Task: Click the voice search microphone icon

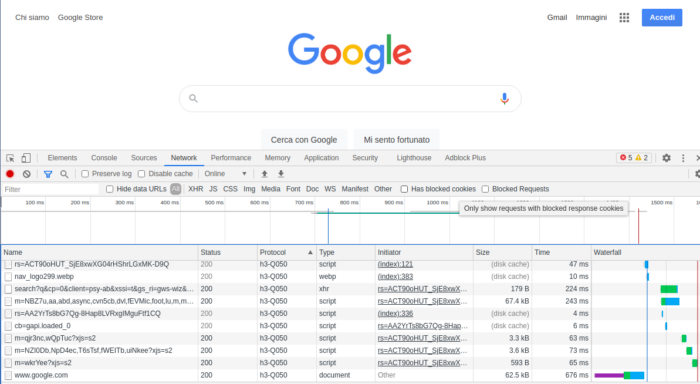Action: (x=504, y=99)
